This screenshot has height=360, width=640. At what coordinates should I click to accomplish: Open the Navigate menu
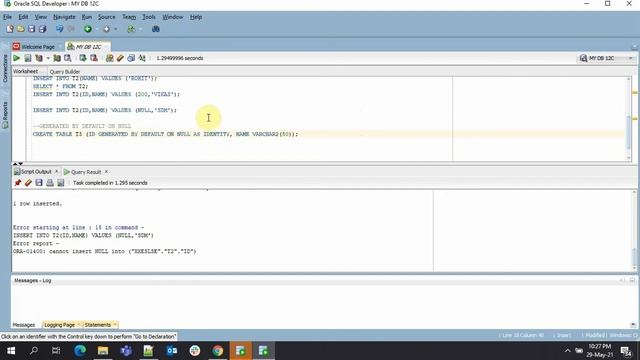point(64,17)
